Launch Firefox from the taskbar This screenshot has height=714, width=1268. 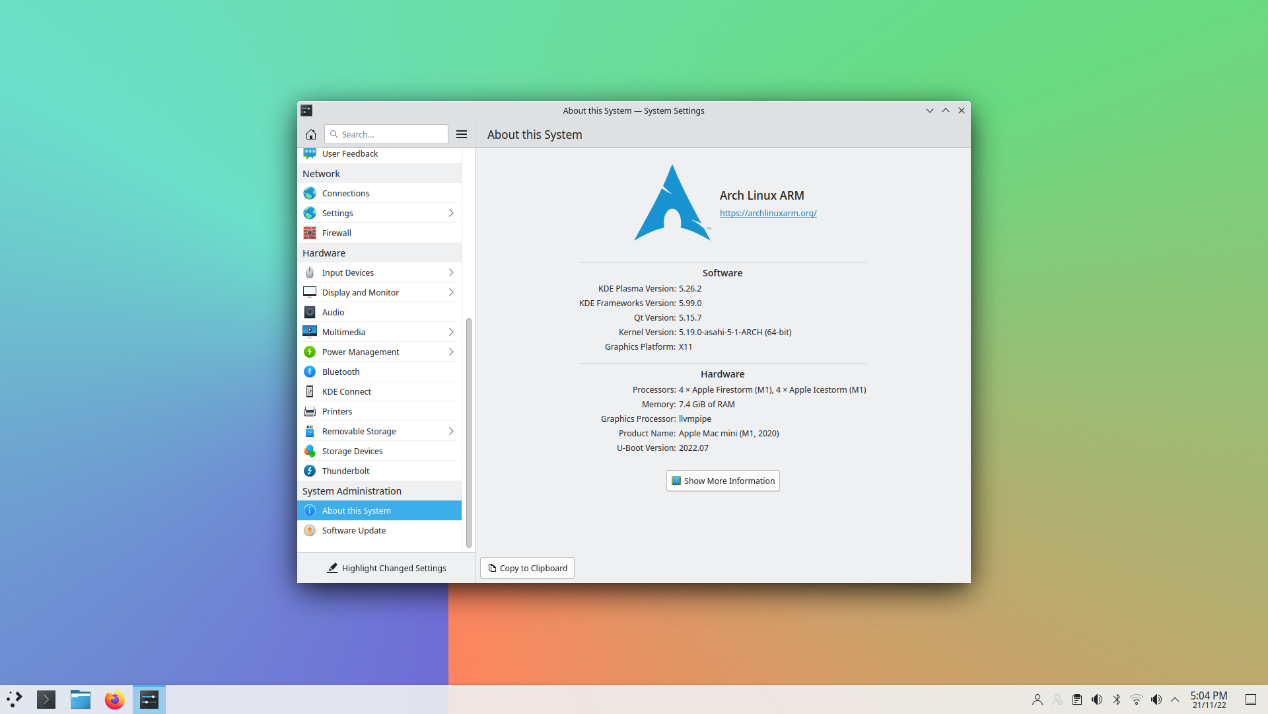pyautogui.click(x=115, y=699)
